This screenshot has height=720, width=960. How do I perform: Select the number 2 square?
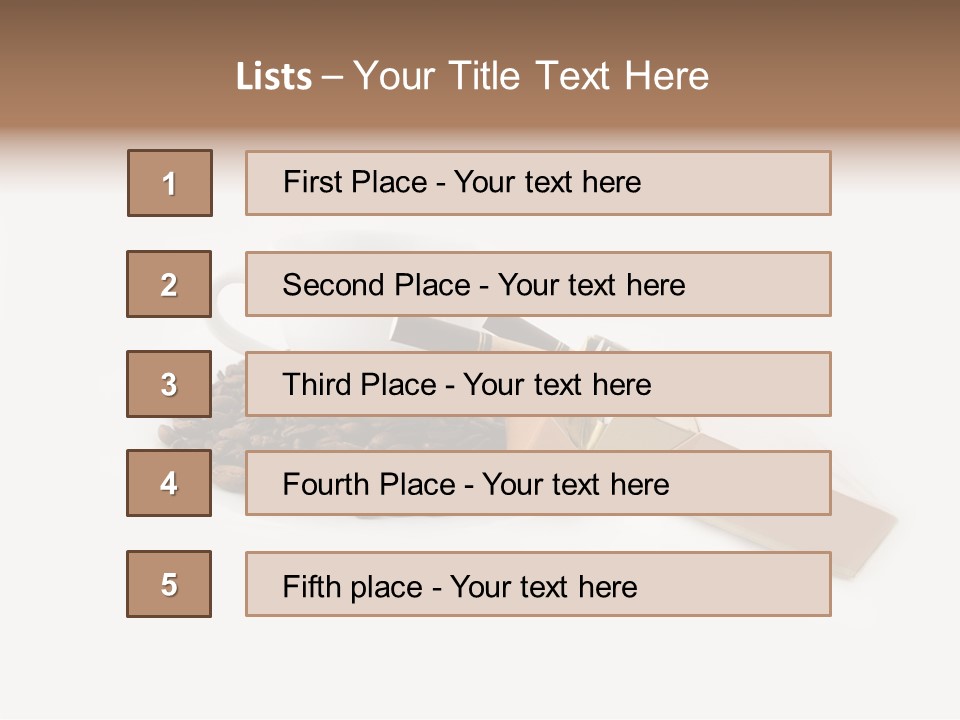click(169, 284)
